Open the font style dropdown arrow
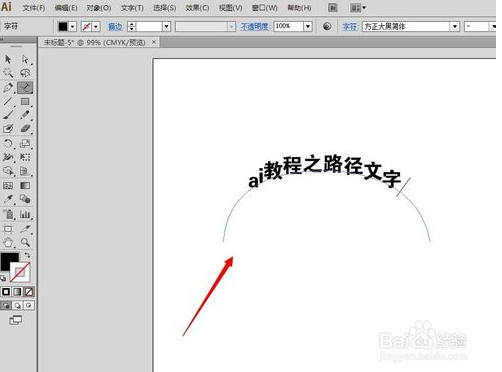This screenshot has height=372, width=502. click(493, 26)
